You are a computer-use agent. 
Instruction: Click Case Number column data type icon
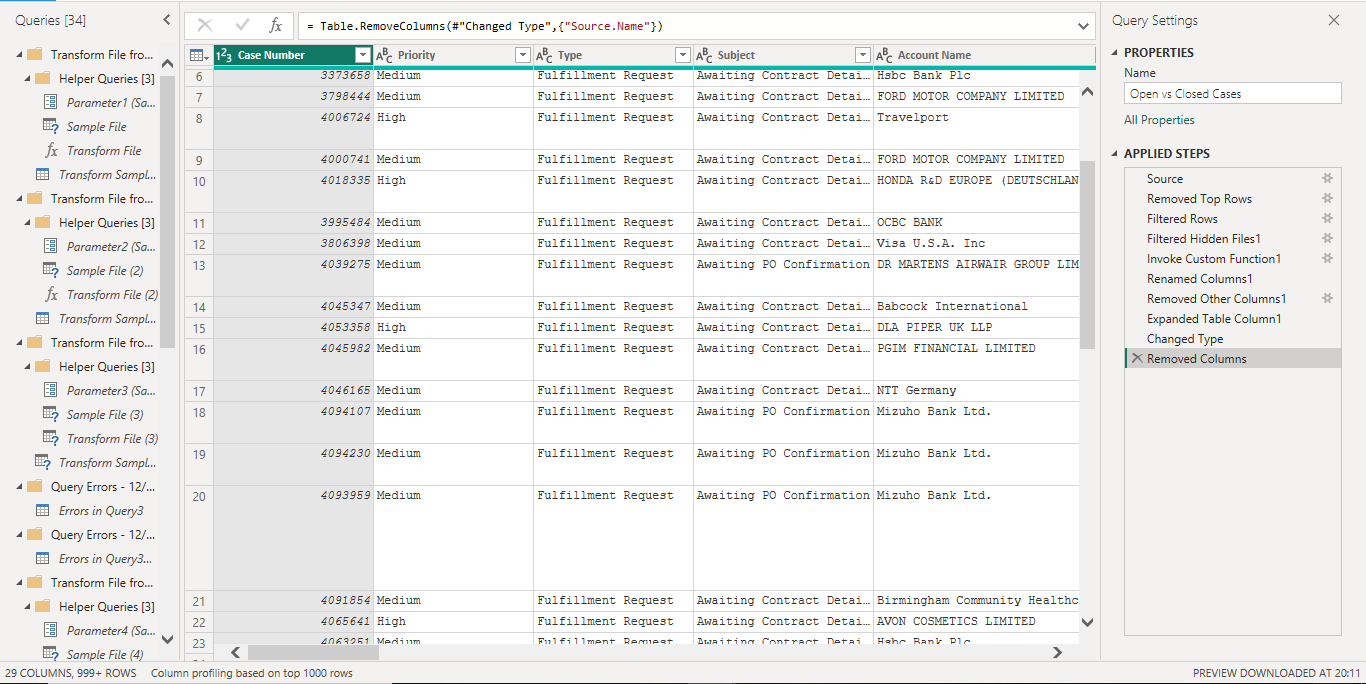pos(224,55)
